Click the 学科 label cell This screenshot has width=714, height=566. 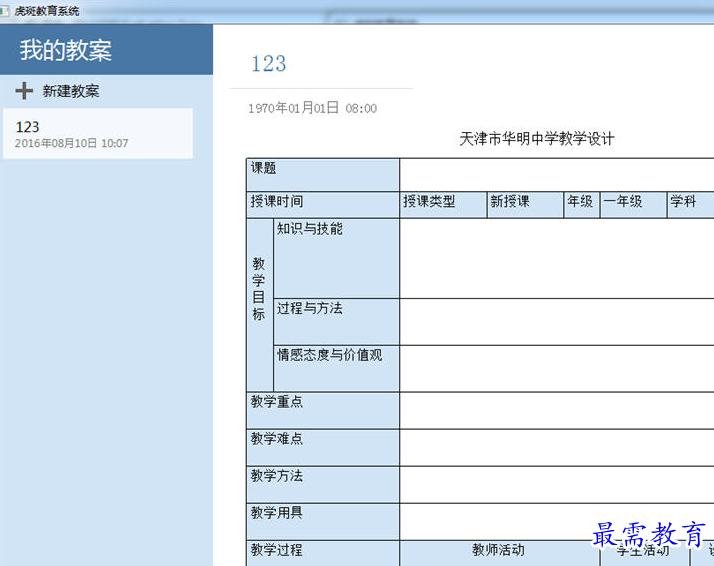pyautogui.click(x=690, y=205)
